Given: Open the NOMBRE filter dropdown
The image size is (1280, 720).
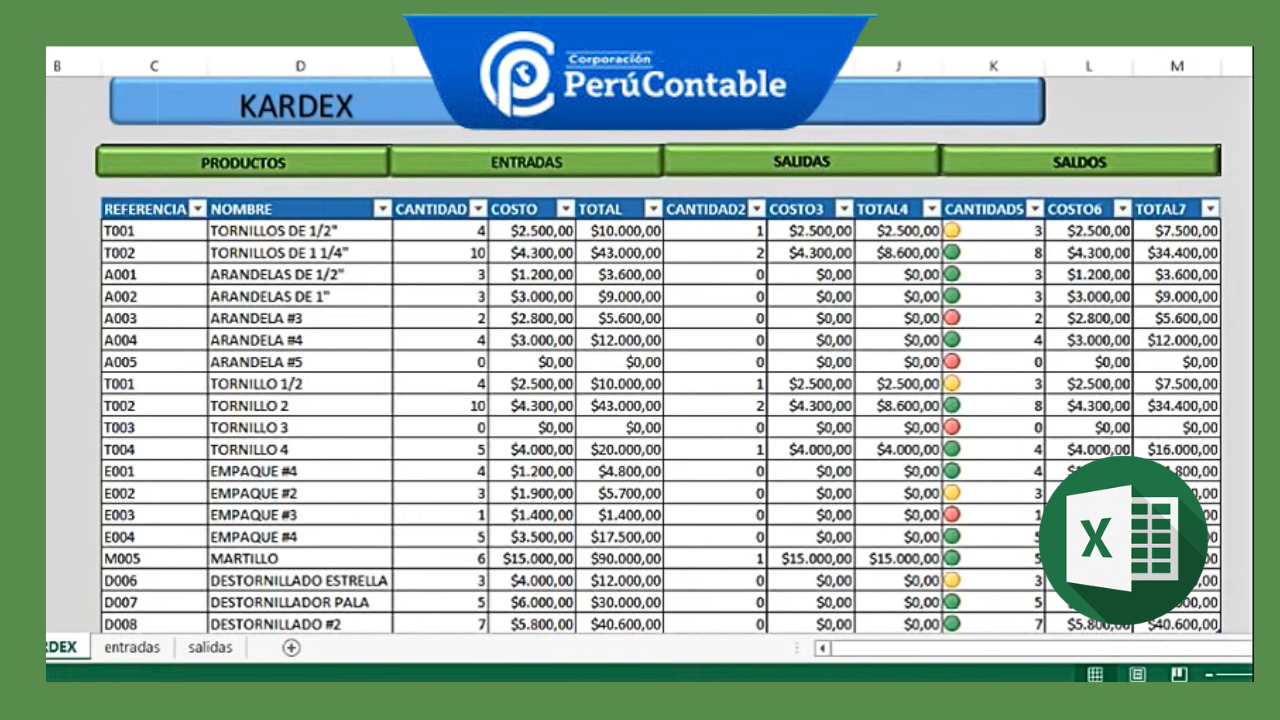Looking at the screenshot, I should [x=382, y=209].
